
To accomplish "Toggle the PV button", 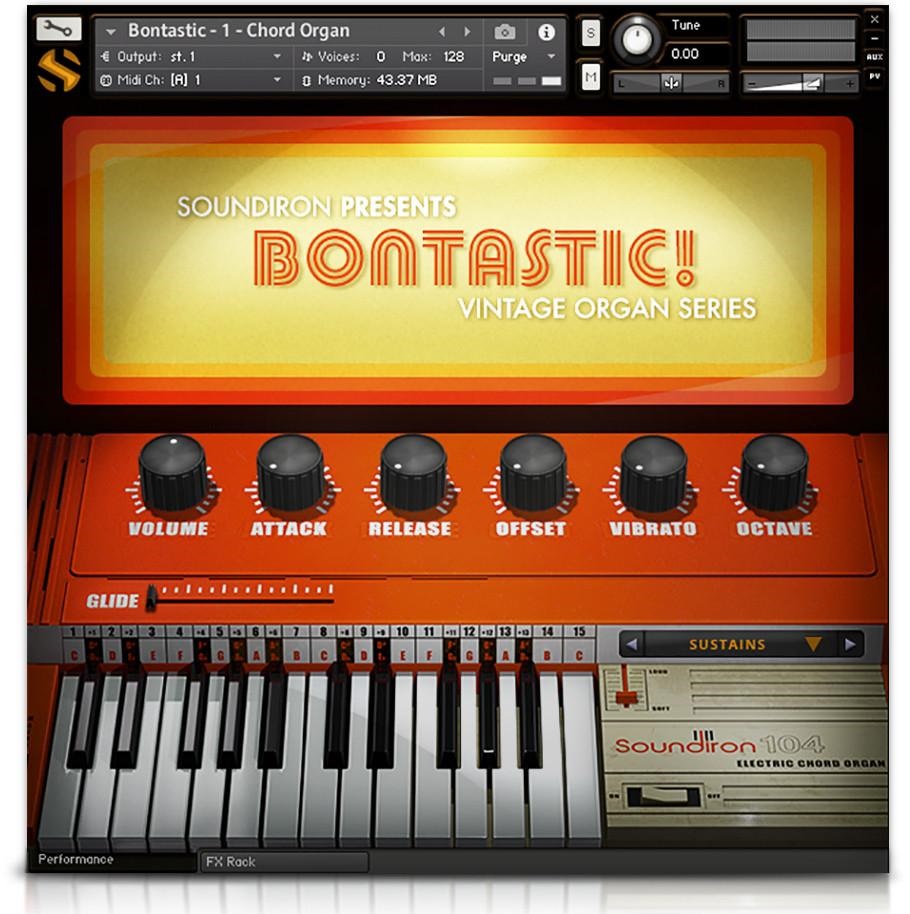I will click(874, 76).
